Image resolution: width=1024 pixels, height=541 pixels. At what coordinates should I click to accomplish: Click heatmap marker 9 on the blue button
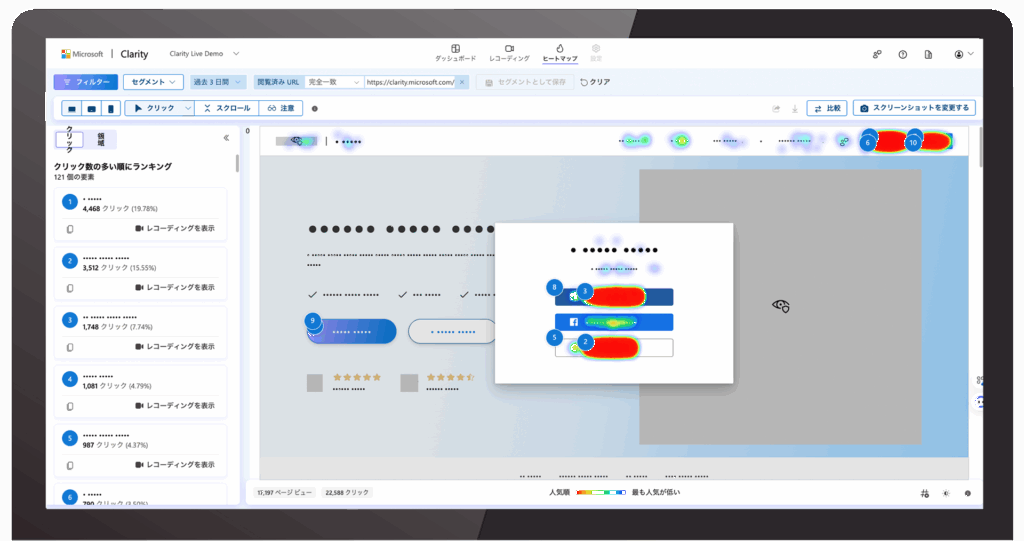pos(313,321)
